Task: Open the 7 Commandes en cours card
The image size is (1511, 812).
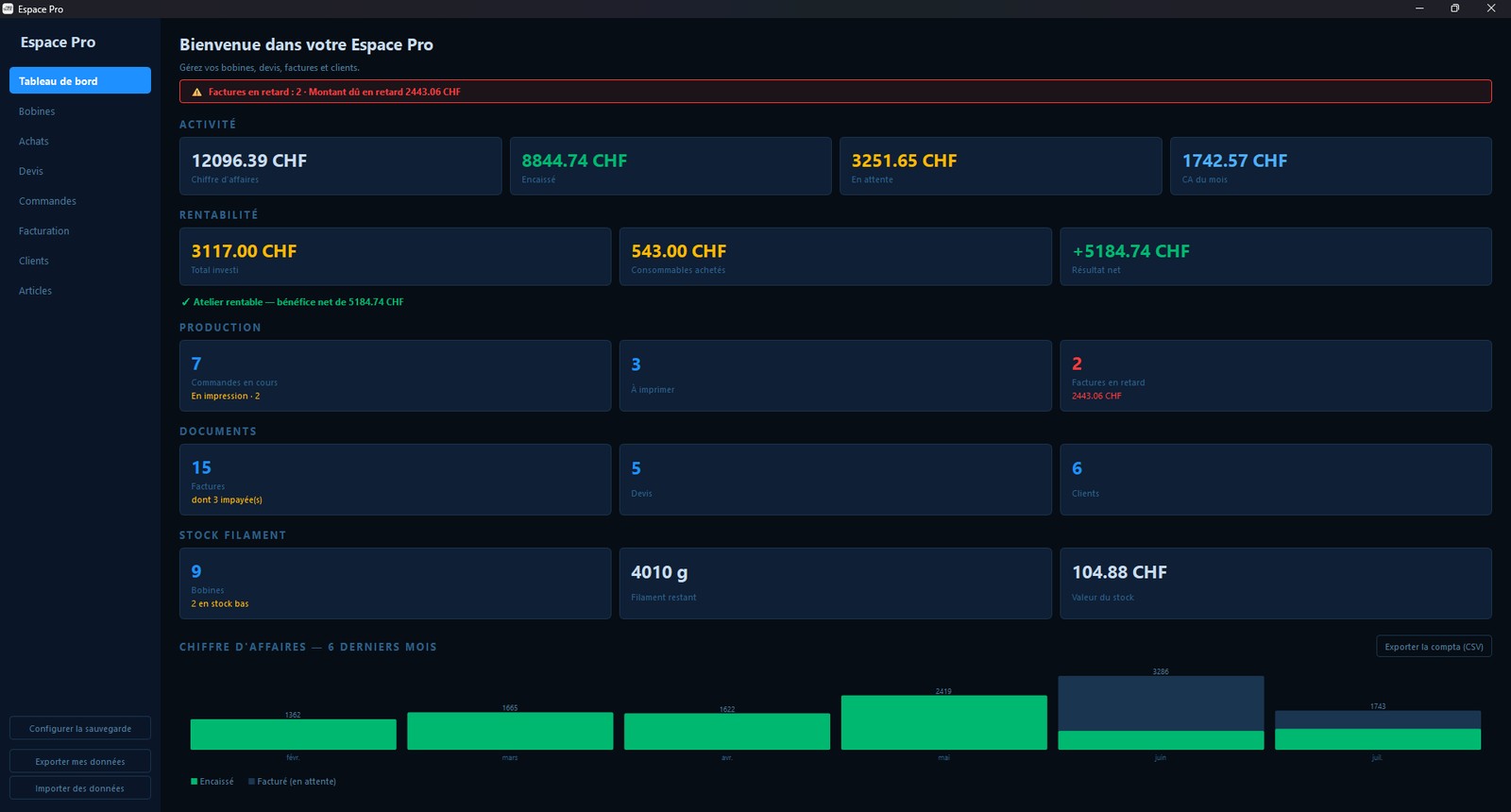Action: coord(395,376)
